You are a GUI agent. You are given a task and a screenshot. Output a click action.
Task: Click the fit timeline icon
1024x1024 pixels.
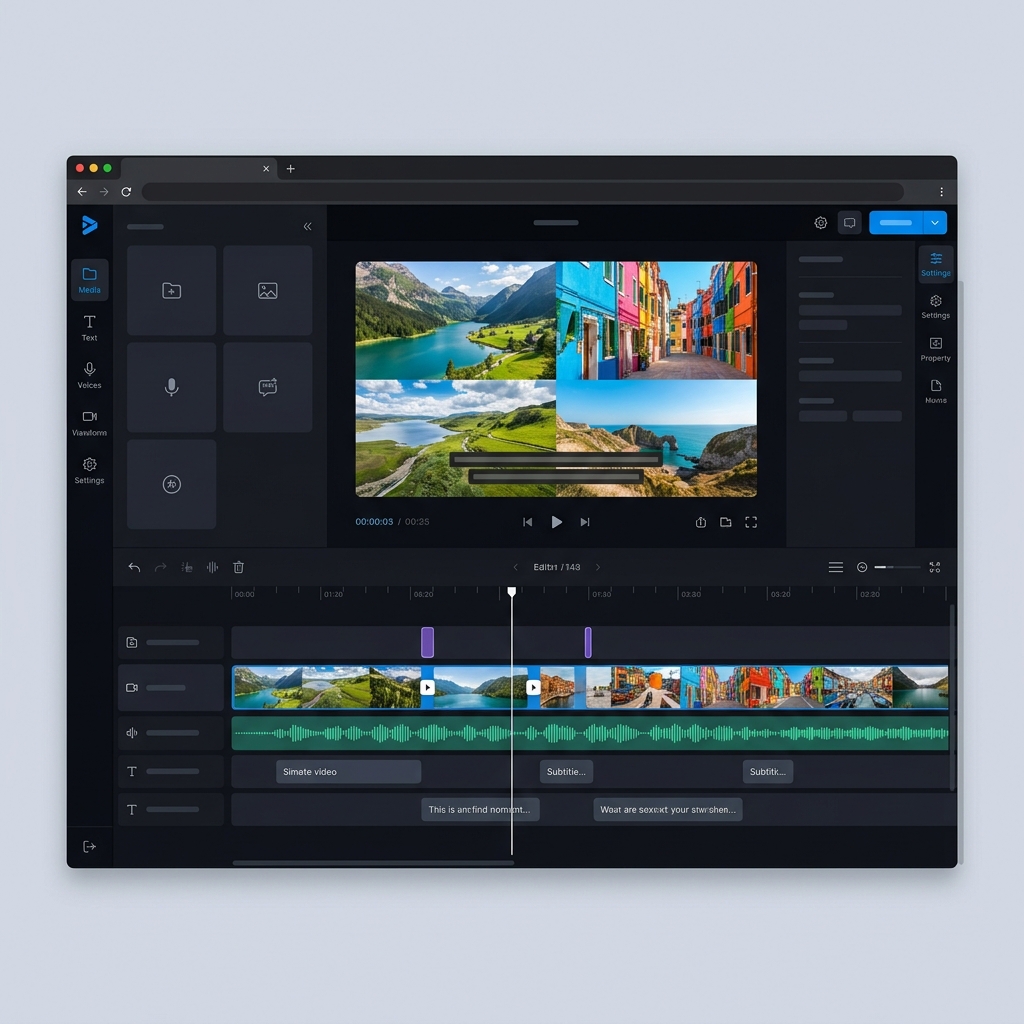(x=935, y=567)
